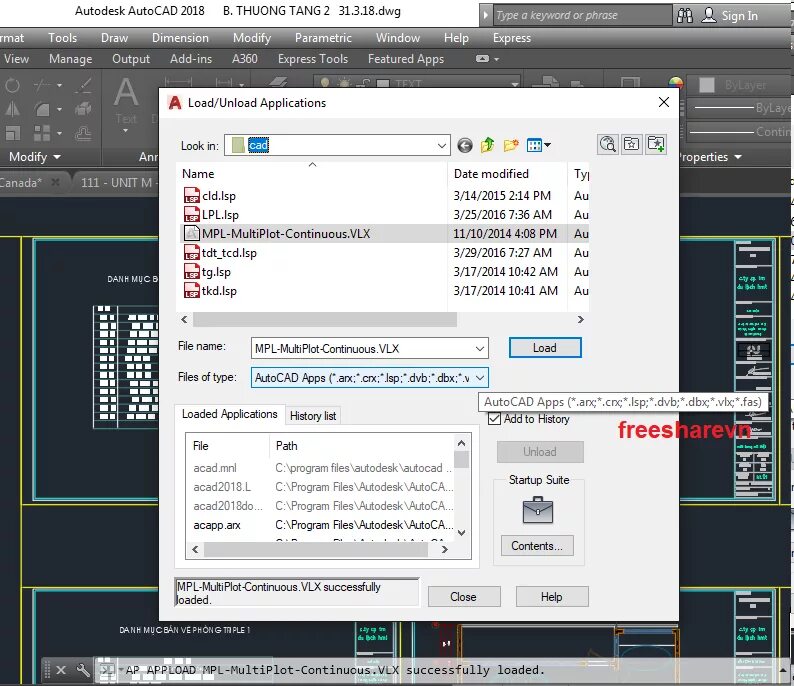Click the Startup Suite Contents button
This screenshot has width=794, height=686.
pyautogui.click(x=537, y=546)
